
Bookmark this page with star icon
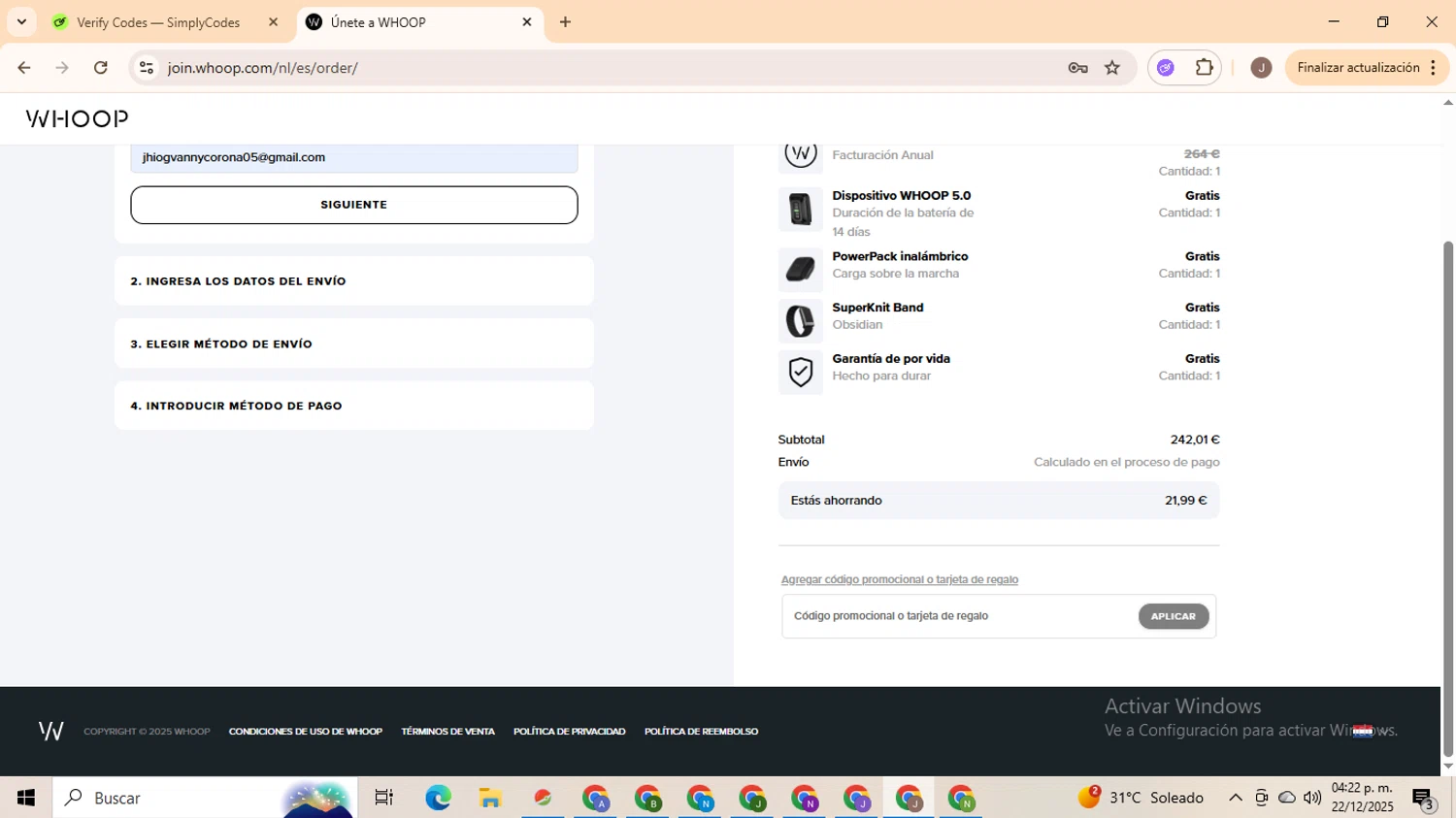(x=1112, y=68)
